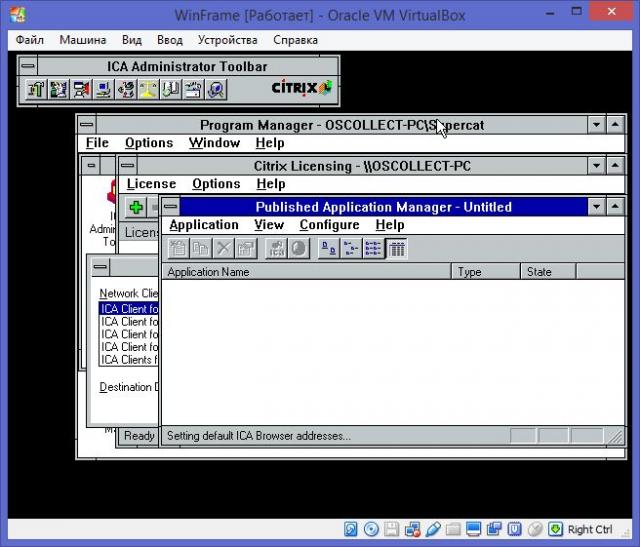Click the VirtualBox USB status icon
Image resolution: width=640 pixels, height=547 pixels.
433,529
